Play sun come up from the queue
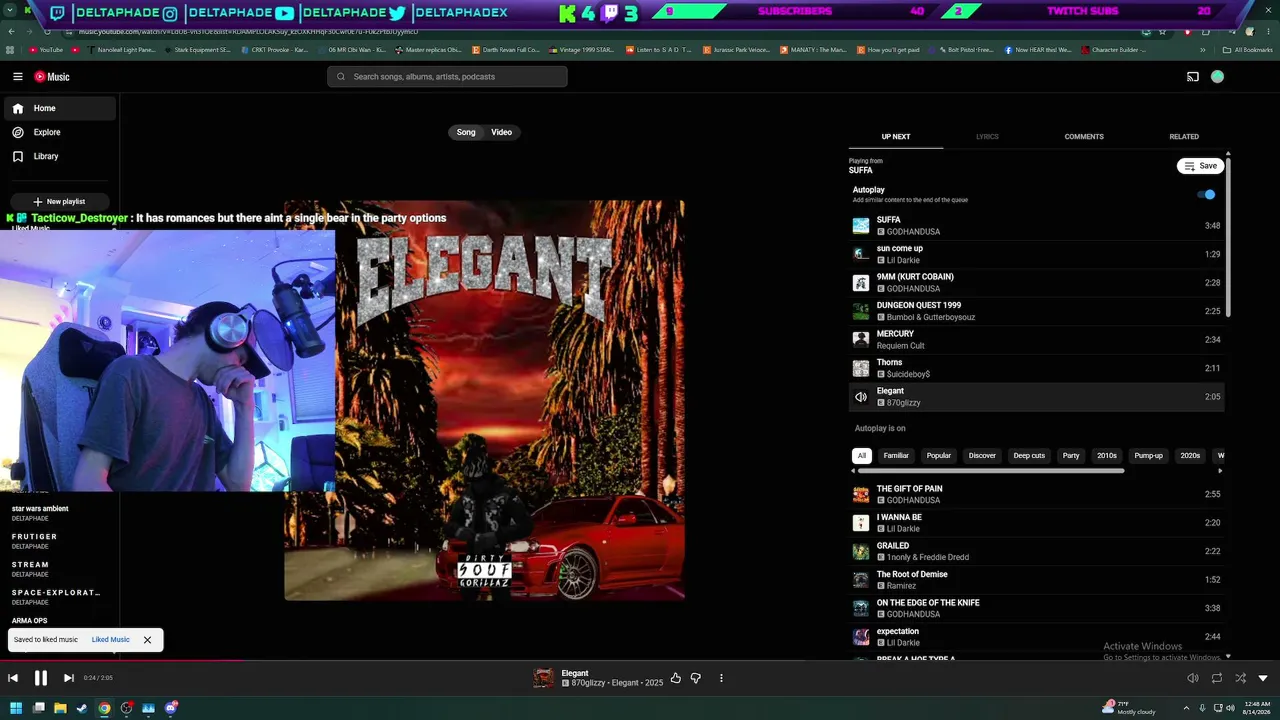This screenshot has width=1280, height=720. (1036, 254)
